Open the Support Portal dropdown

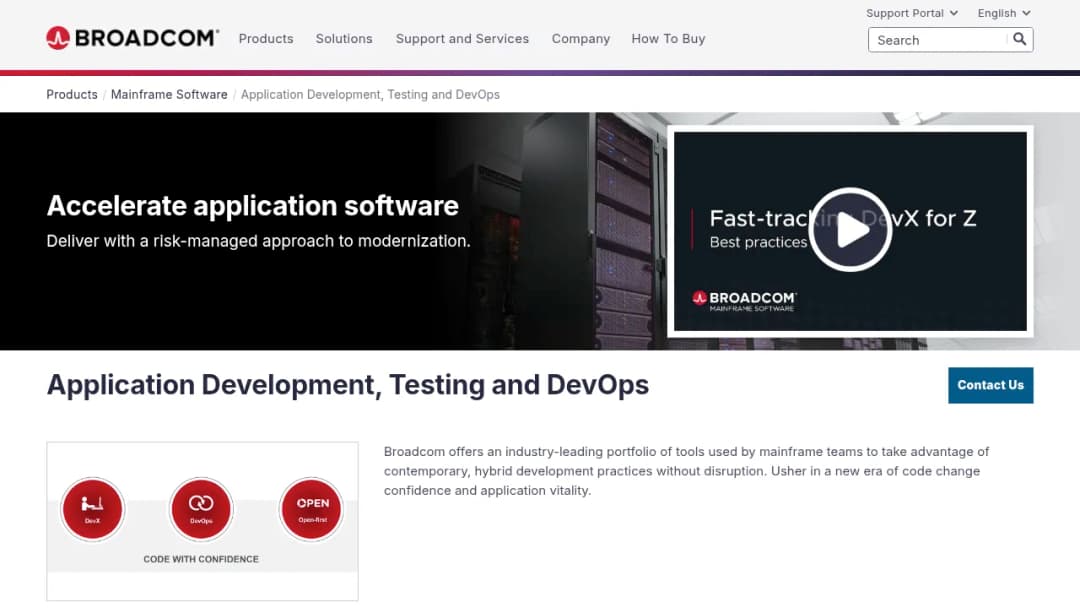(x=912, y=13)
